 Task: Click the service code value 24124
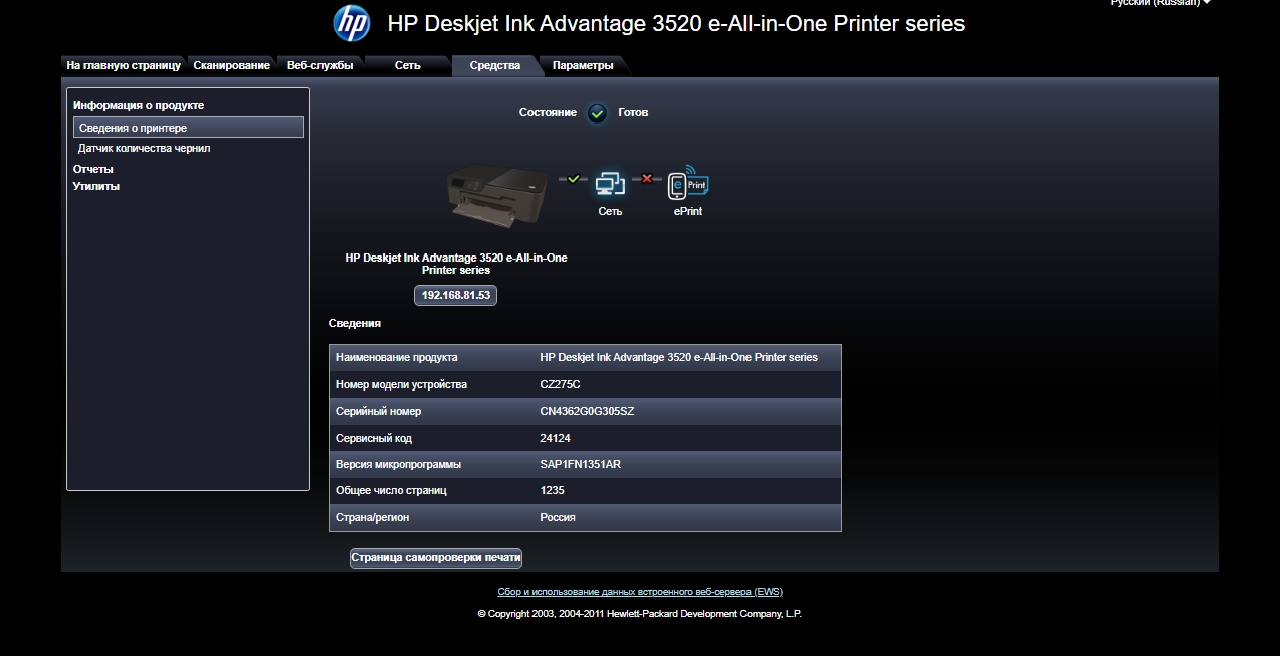(x=555, y=438)
